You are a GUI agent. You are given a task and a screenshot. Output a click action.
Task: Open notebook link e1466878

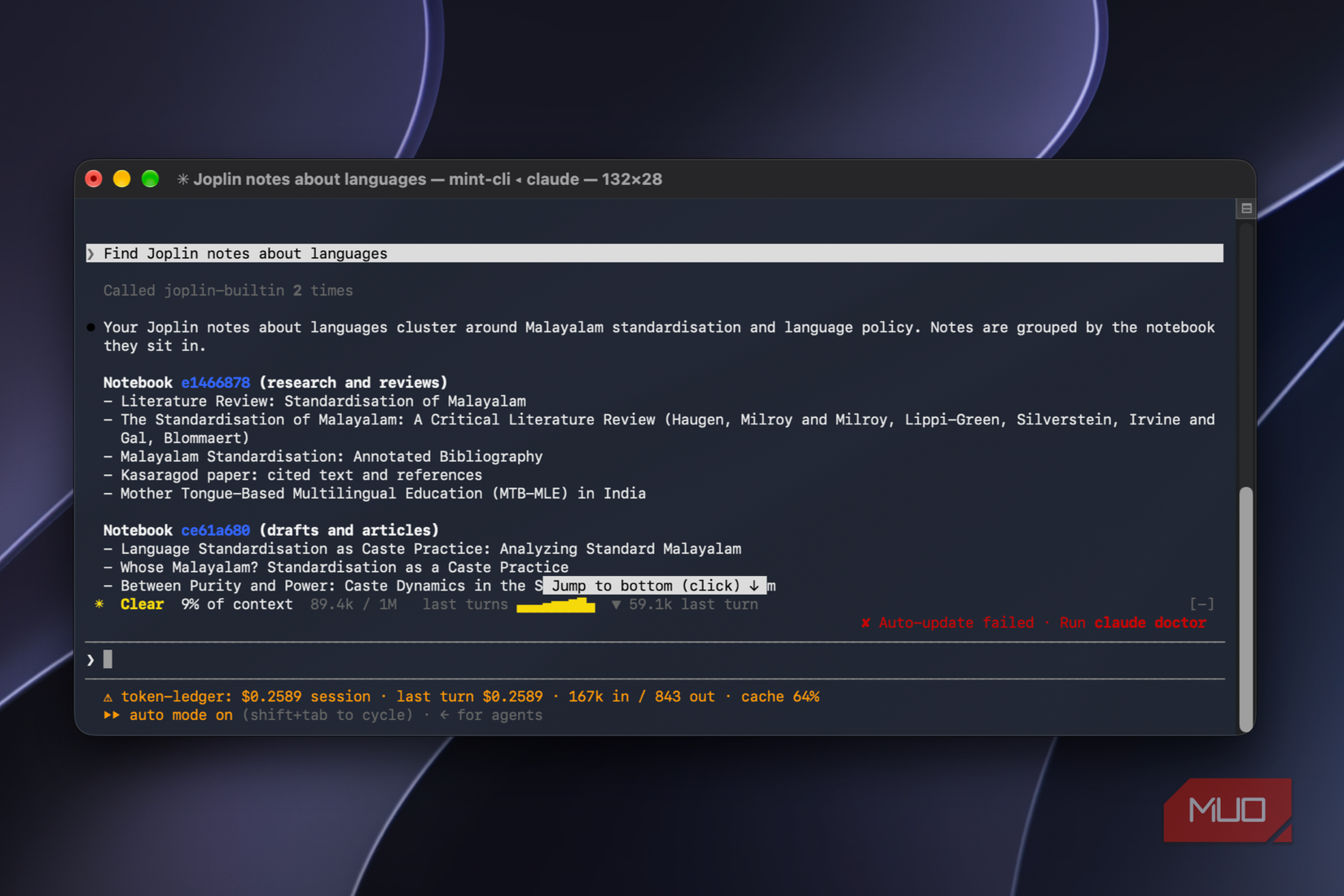click(215, 382)
